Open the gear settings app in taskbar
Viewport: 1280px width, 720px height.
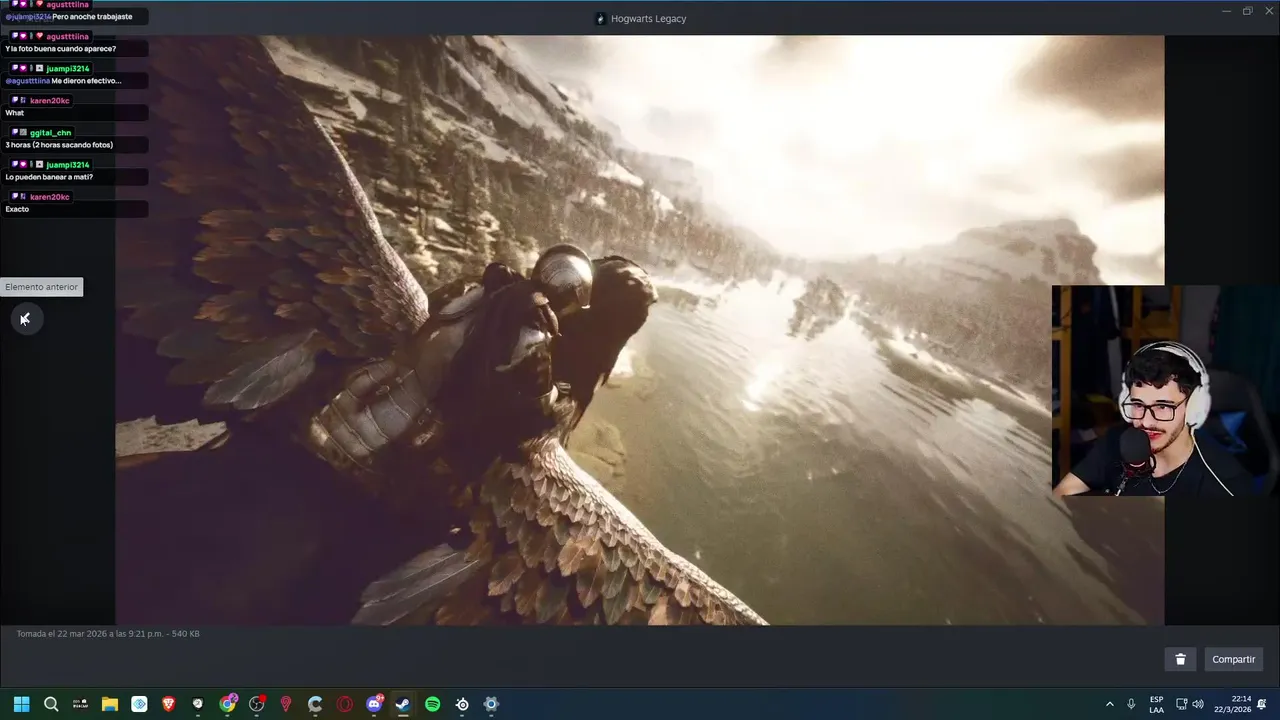[491, 704]
